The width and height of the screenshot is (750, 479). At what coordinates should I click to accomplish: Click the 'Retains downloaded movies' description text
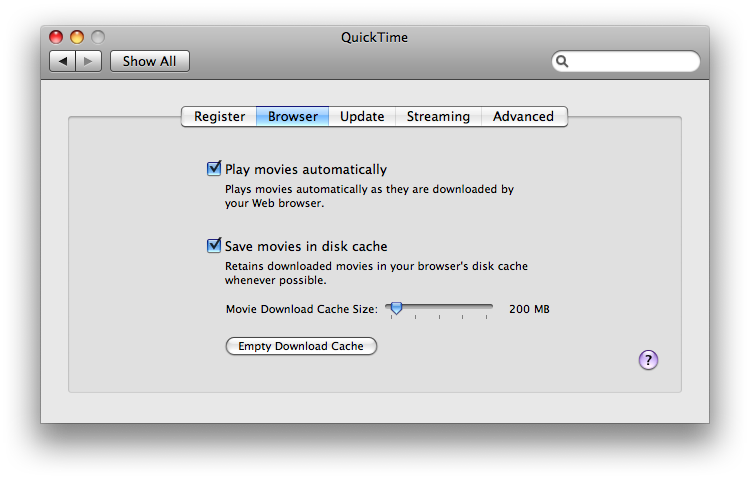click(376, 273)
